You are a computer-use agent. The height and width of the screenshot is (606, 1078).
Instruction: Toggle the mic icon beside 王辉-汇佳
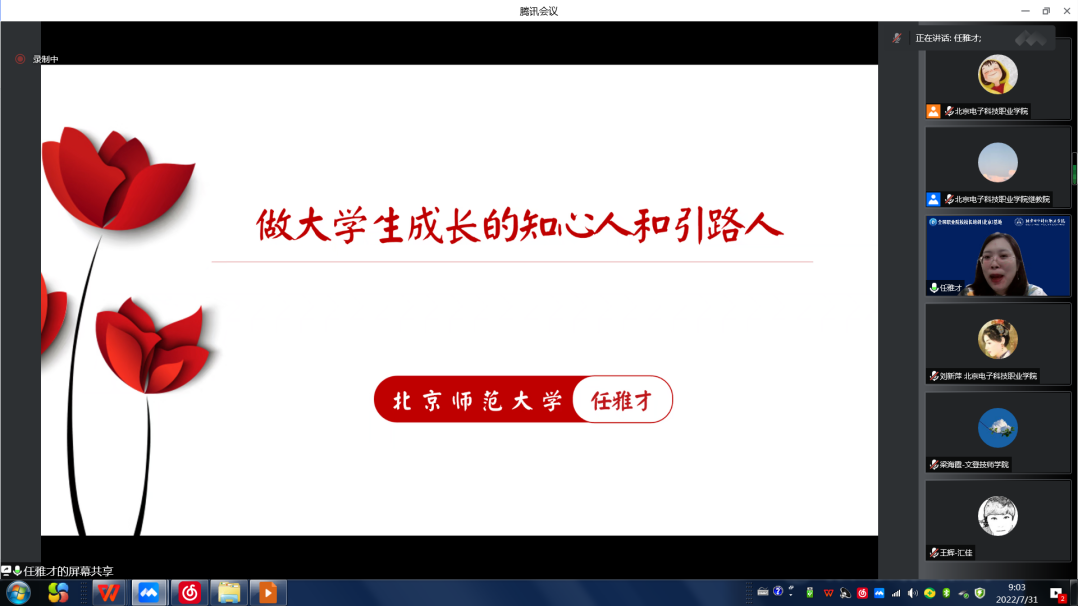click(934, 552)
